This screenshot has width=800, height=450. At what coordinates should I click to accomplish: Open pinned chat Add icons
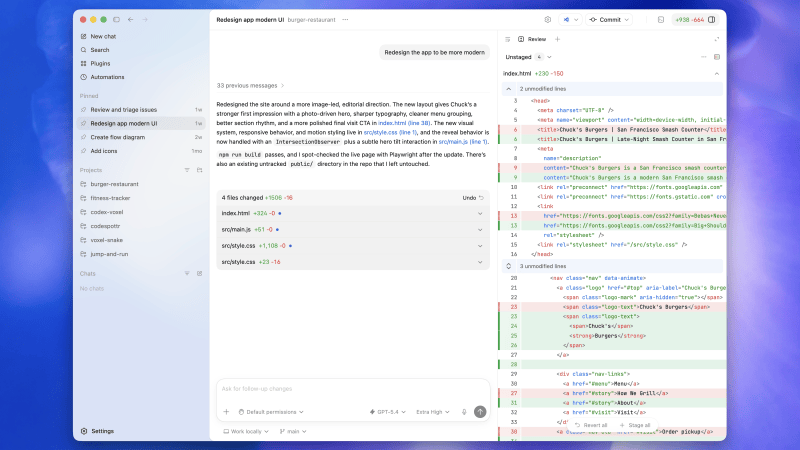coord(141,151)
